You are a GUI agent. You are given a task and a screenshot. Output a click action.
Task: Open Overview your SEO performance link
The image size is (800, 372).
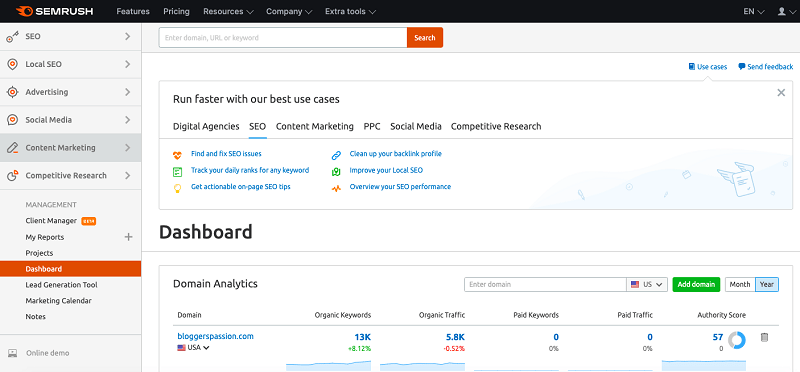point(401,187)
